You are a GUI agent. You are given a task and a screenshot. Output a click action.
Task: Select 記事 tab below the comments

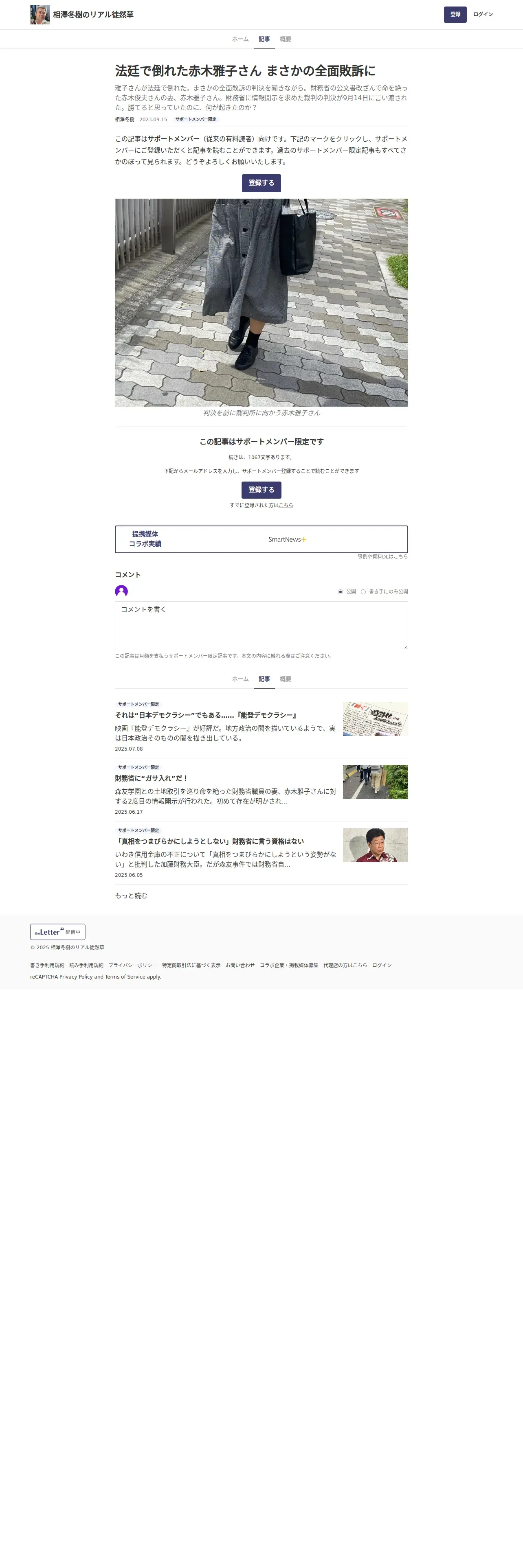pyautogui.click(x=264, y=679)
